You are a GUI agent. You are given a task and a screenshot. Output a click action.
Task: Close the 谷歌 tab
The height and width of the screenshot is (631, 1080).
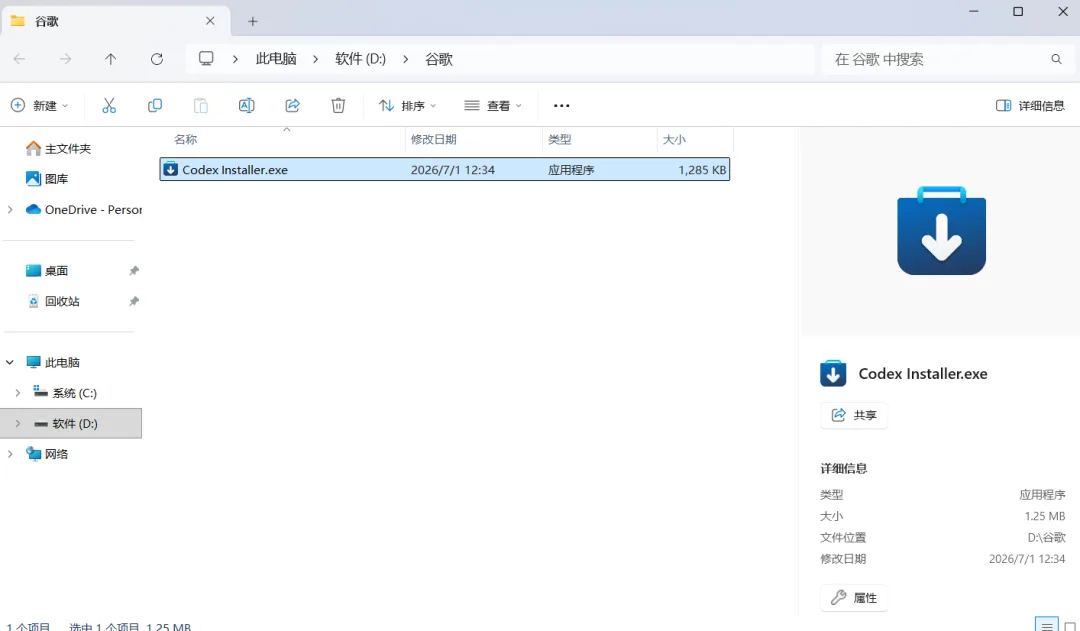click(210, 21)
